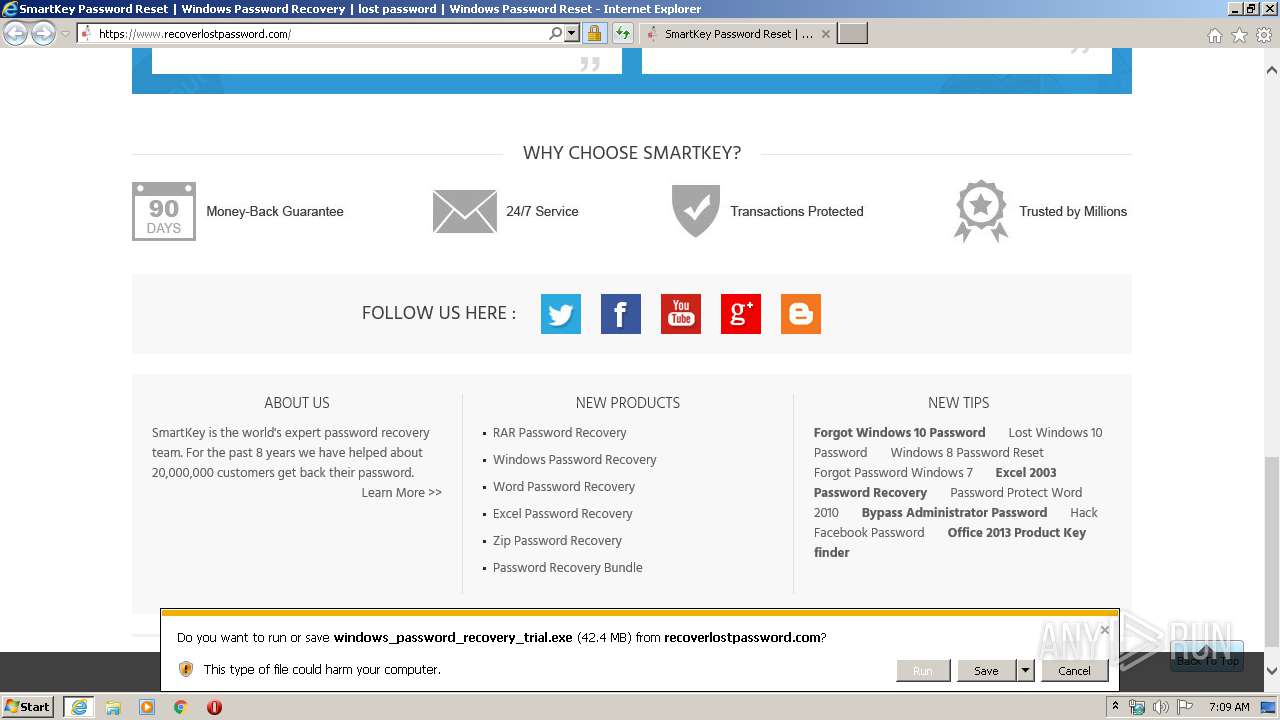The height and width of the screenshot is (720, 1280).
Task: Open Windows Password Recovery link
Action: coord(574,460)
